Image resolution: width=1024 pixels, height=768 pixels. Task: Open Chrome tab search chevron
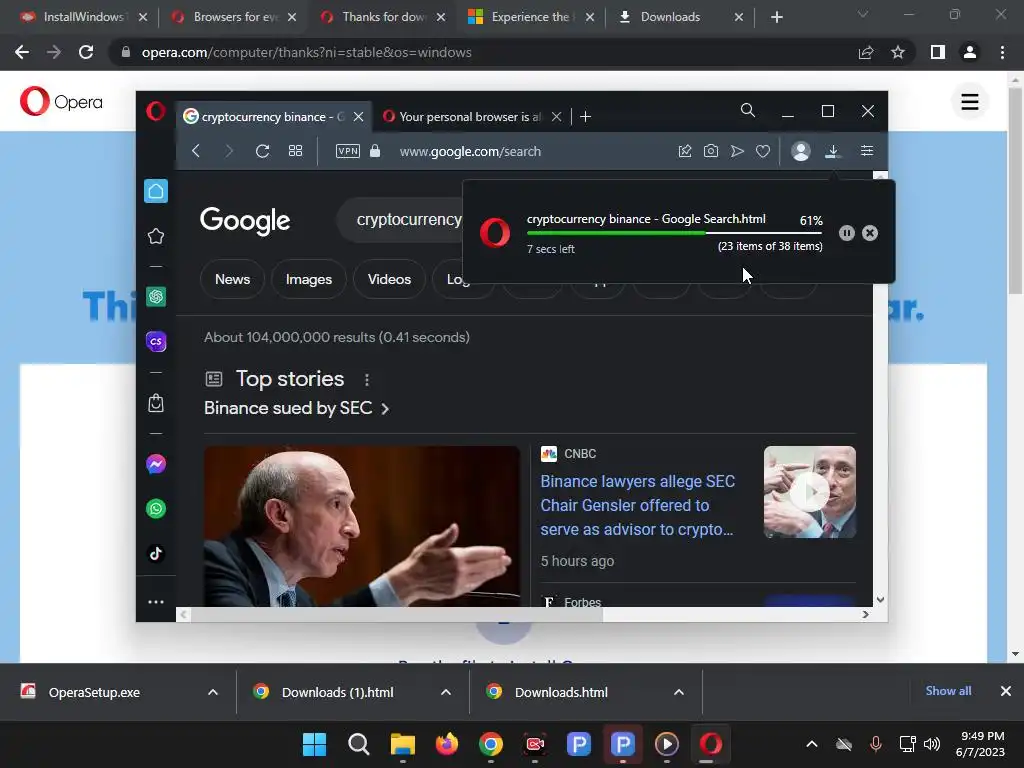coord(863,14)
